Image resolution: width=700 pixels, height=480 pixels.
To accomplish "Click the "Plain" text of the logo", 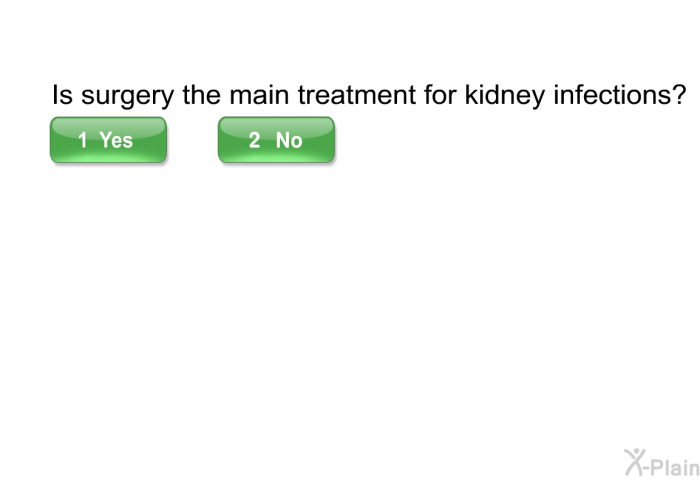I will pos(676,467).
